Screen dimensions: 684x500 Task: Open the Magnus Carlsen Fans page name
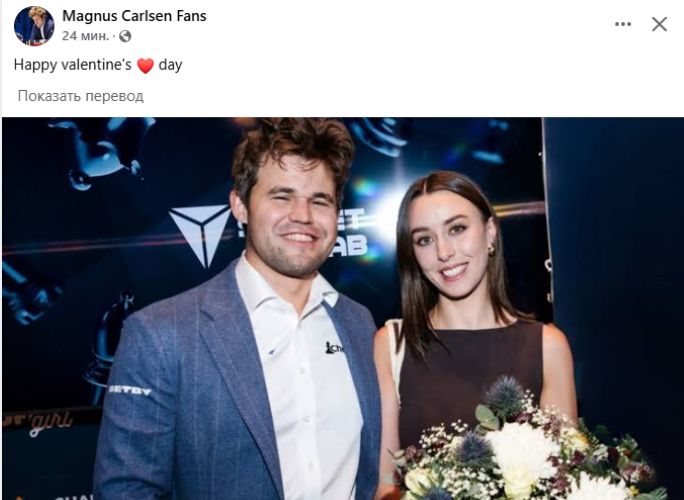(134, 16)
